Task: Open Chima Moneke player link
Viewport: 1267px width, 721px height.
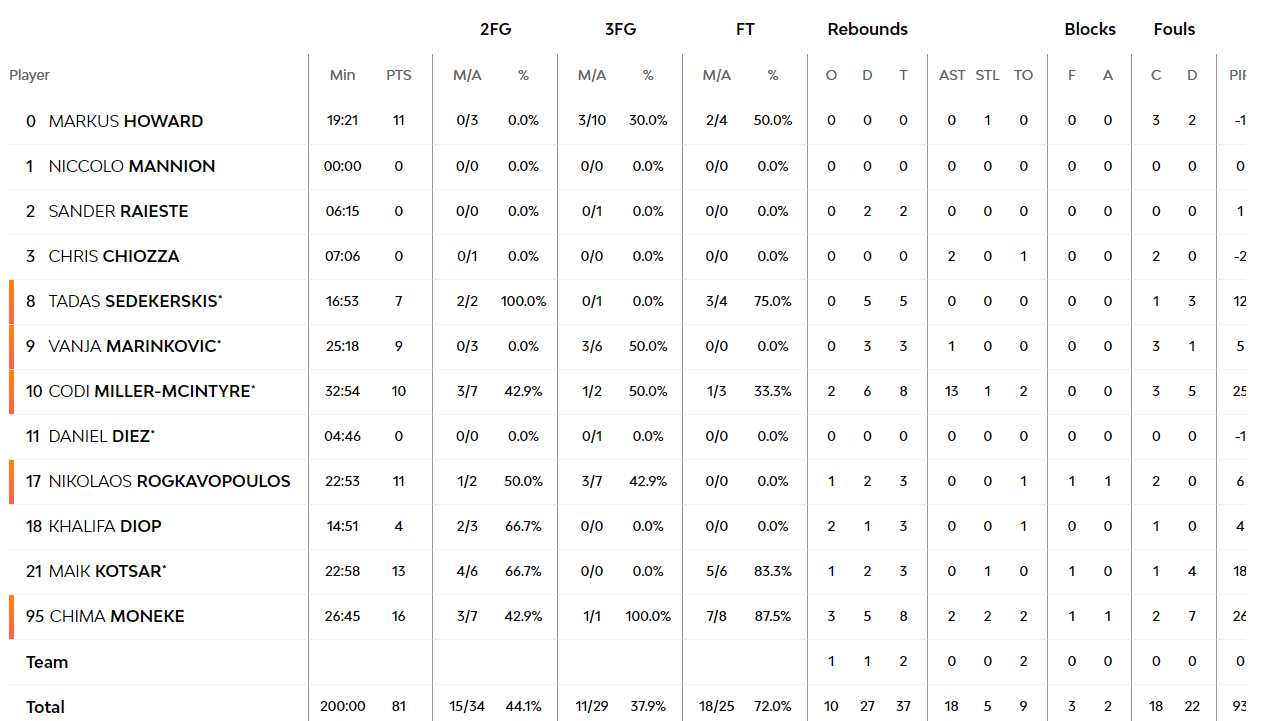Action: [x=117, y=616]
